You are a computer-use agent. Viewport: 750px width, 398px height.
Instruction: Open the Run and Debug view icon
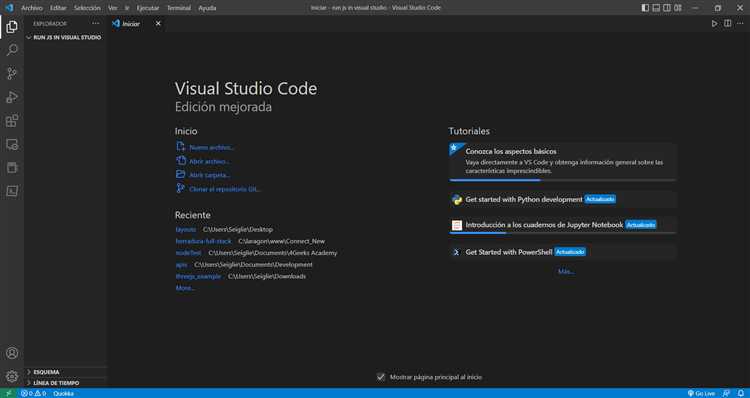(12, 97)
